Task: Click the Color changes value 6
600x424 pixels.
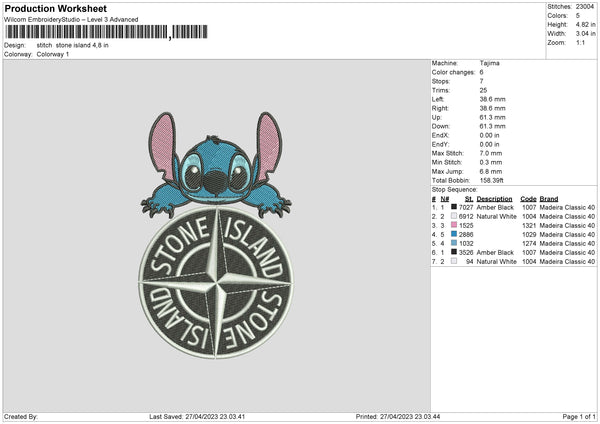Action: tap(481, 72)
